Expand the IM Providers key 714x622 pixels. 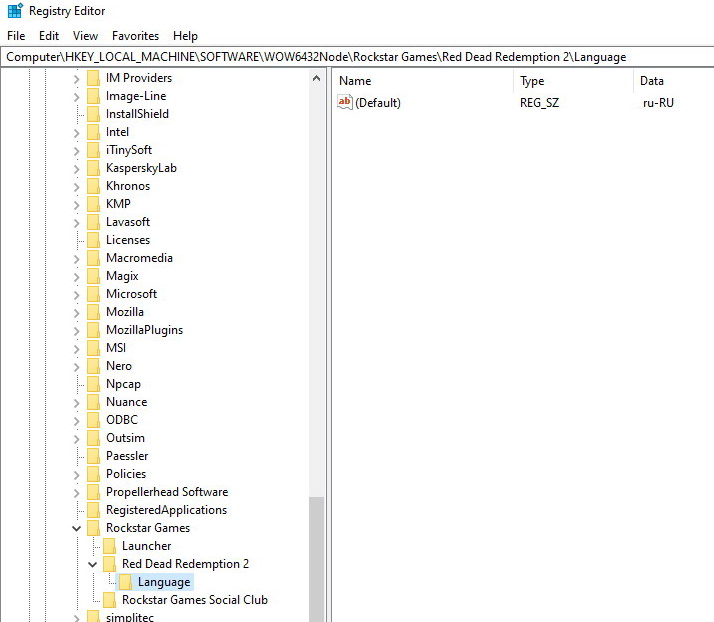(x=76, y=79)
